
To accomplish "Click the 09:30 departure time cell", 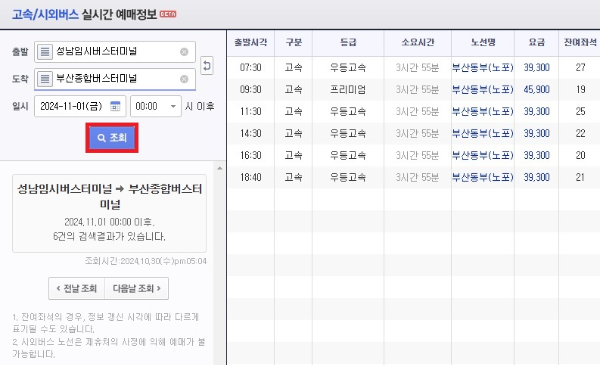I will coord(251,90).
